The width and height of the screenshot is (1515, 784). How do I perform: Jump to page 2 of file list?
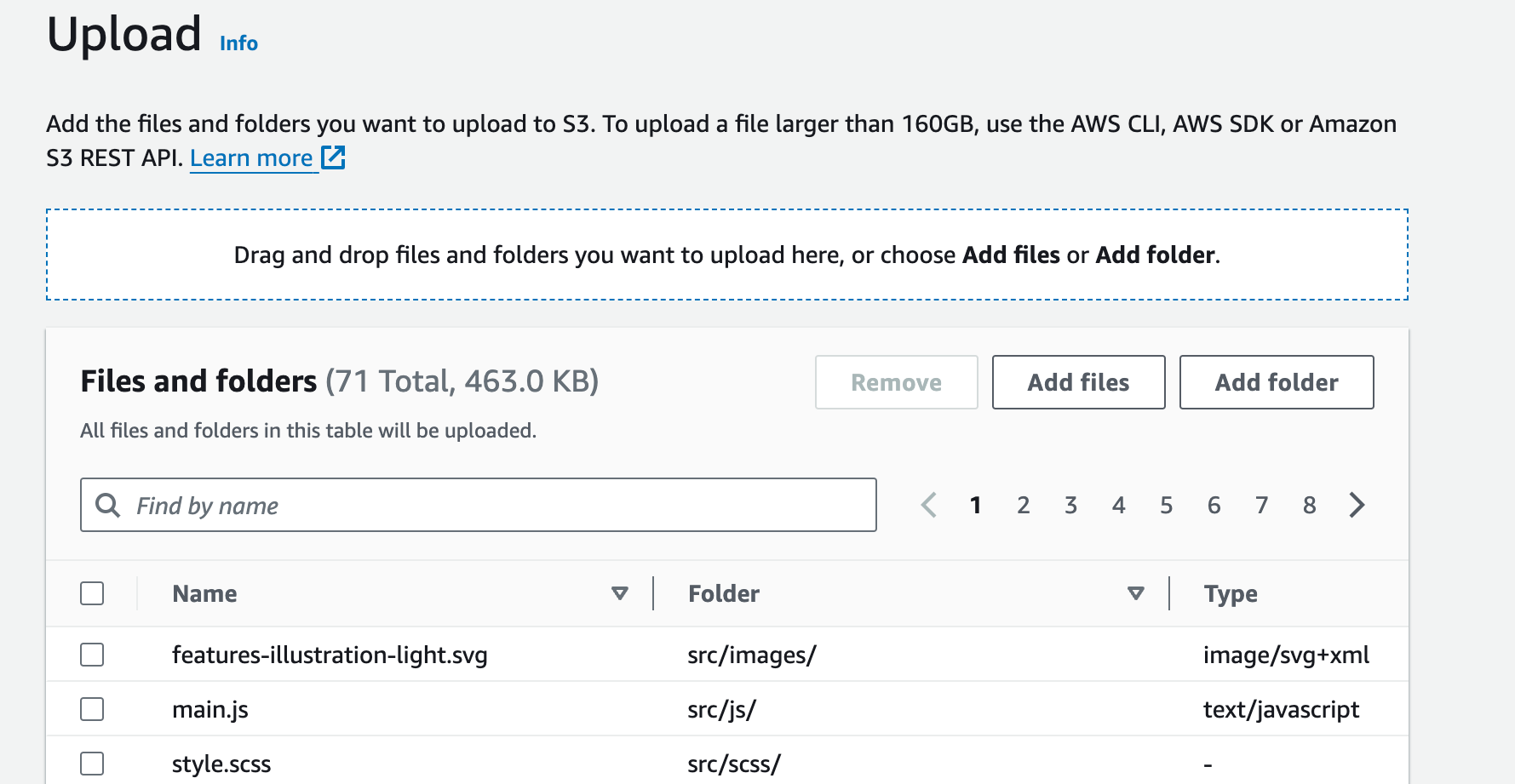coord(1024,506)
